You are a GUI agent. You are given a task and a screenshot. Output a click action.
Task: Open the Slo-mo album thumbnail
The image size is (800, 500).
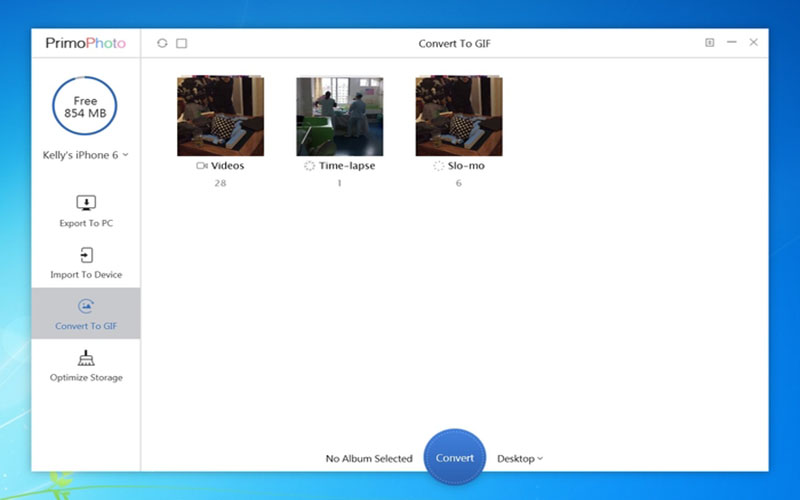point(459,116)
